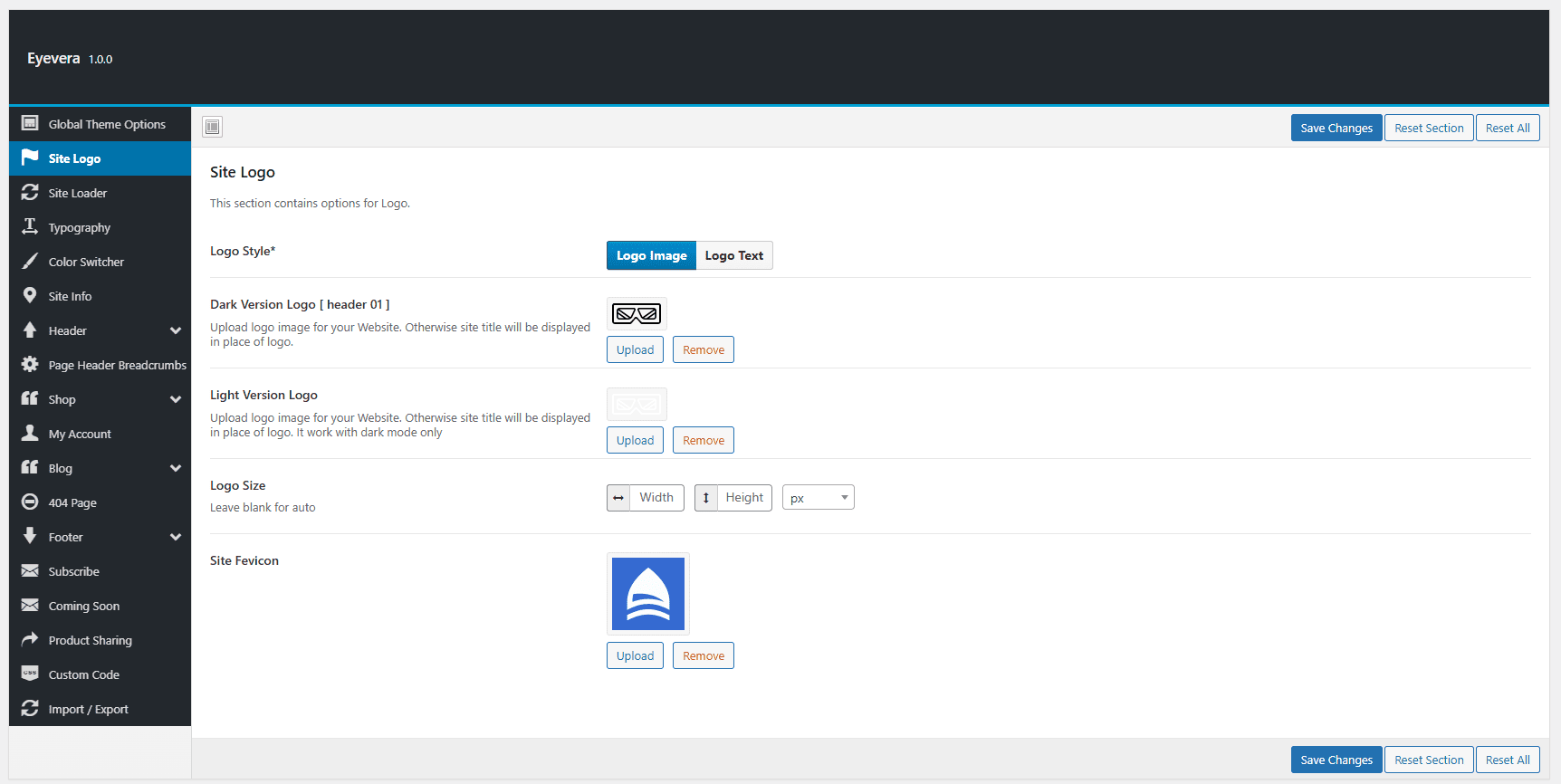The height and width of the screenshot is (784, 1561).
Task: Click the Coming Soon envelope icon
Action: pyautogui.click(x=30, y=605)
